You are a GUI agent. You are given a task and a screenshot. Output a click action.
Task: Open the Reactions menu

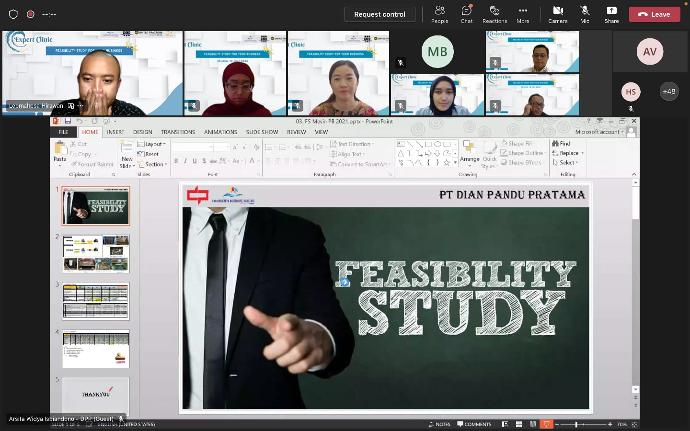(x=494, y=14)
